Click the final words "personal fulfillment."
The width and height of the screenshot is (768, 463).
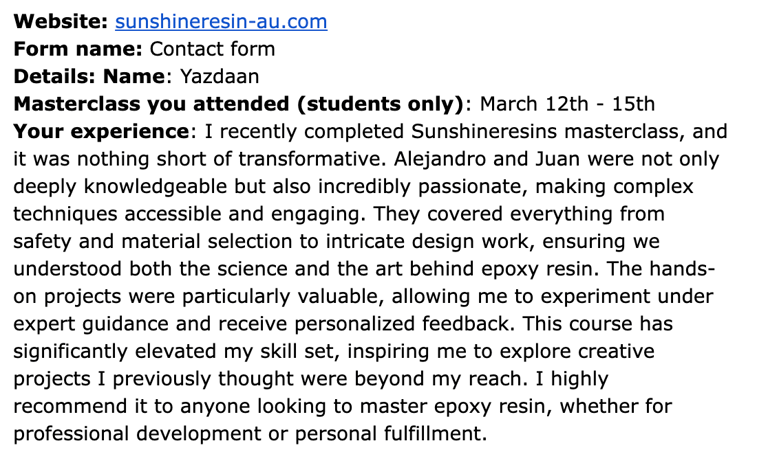coord(391,434)
